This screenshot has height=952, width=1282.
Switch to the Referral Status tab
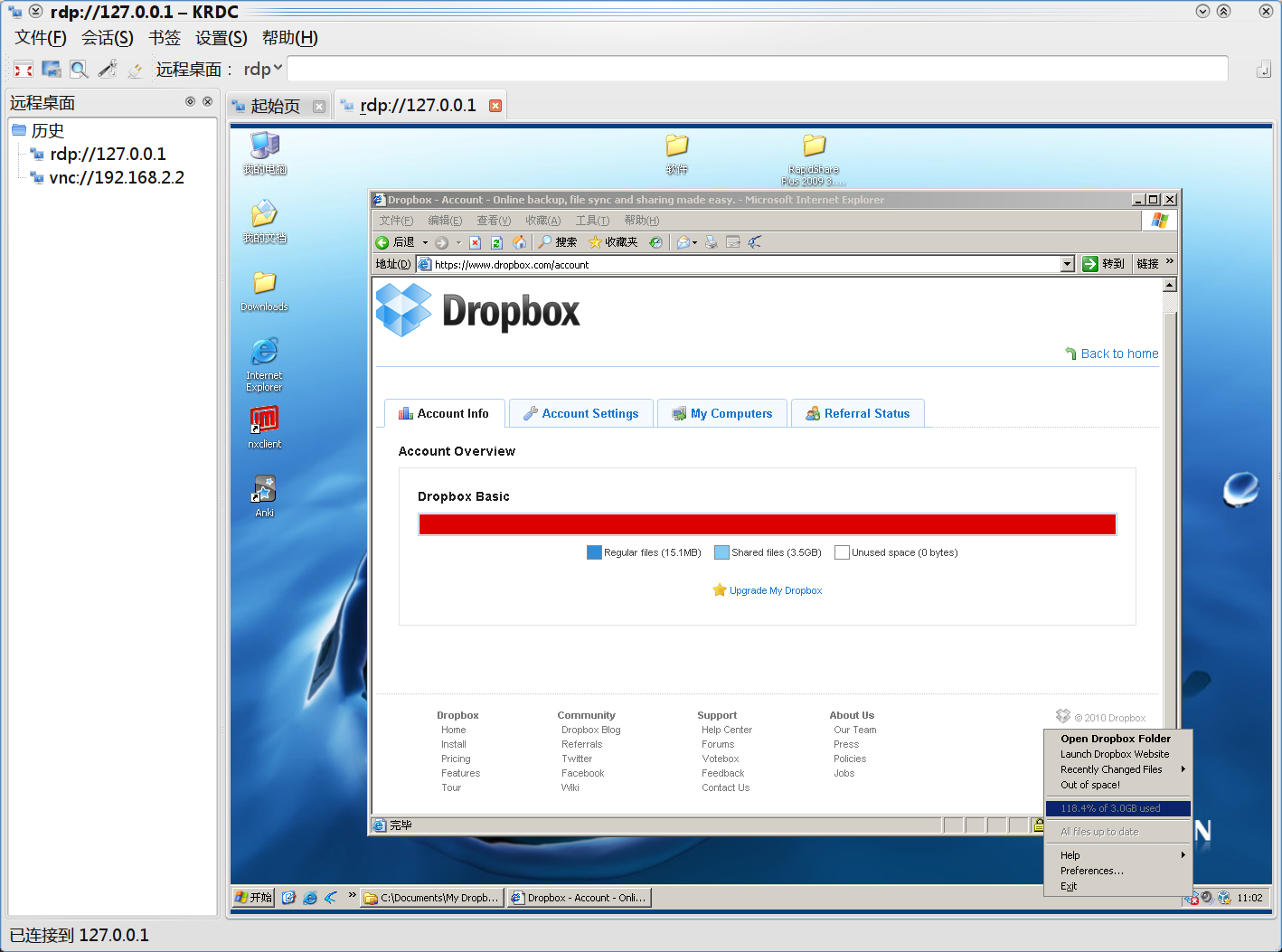click(858, 413)
